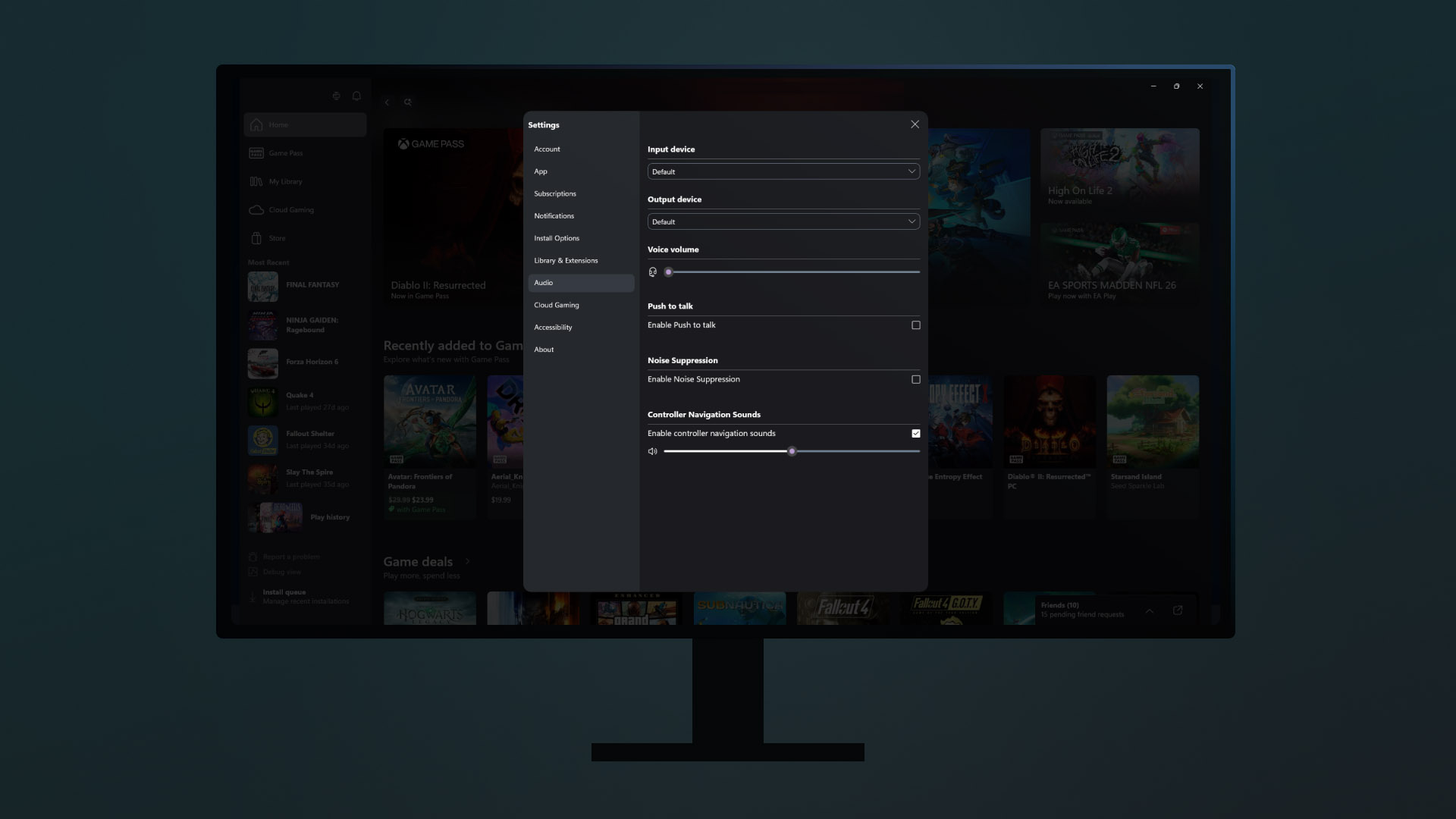Open the Subscriptions settings section
The image size is (1456, 819).
(554, 193)
